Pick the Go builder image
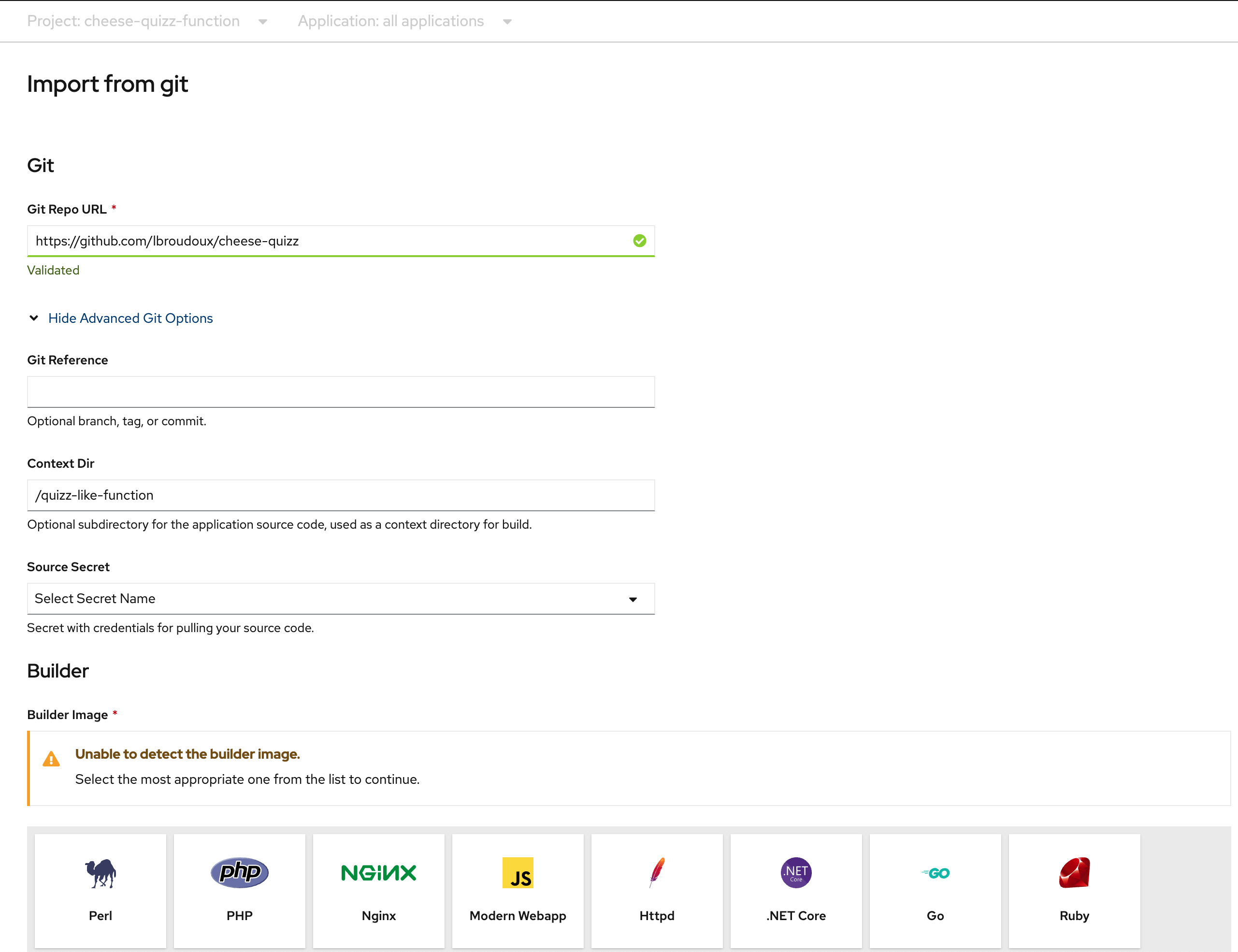The width and height of the screenshot is (1238, 952). click(x=935, y=890)
